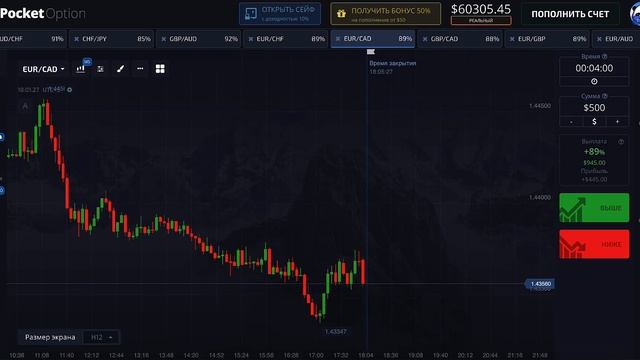Click the РЕАЛЬНЫЙ account type label
The width and height of the screenshot is (640, 360).
(x=481, y=20)
